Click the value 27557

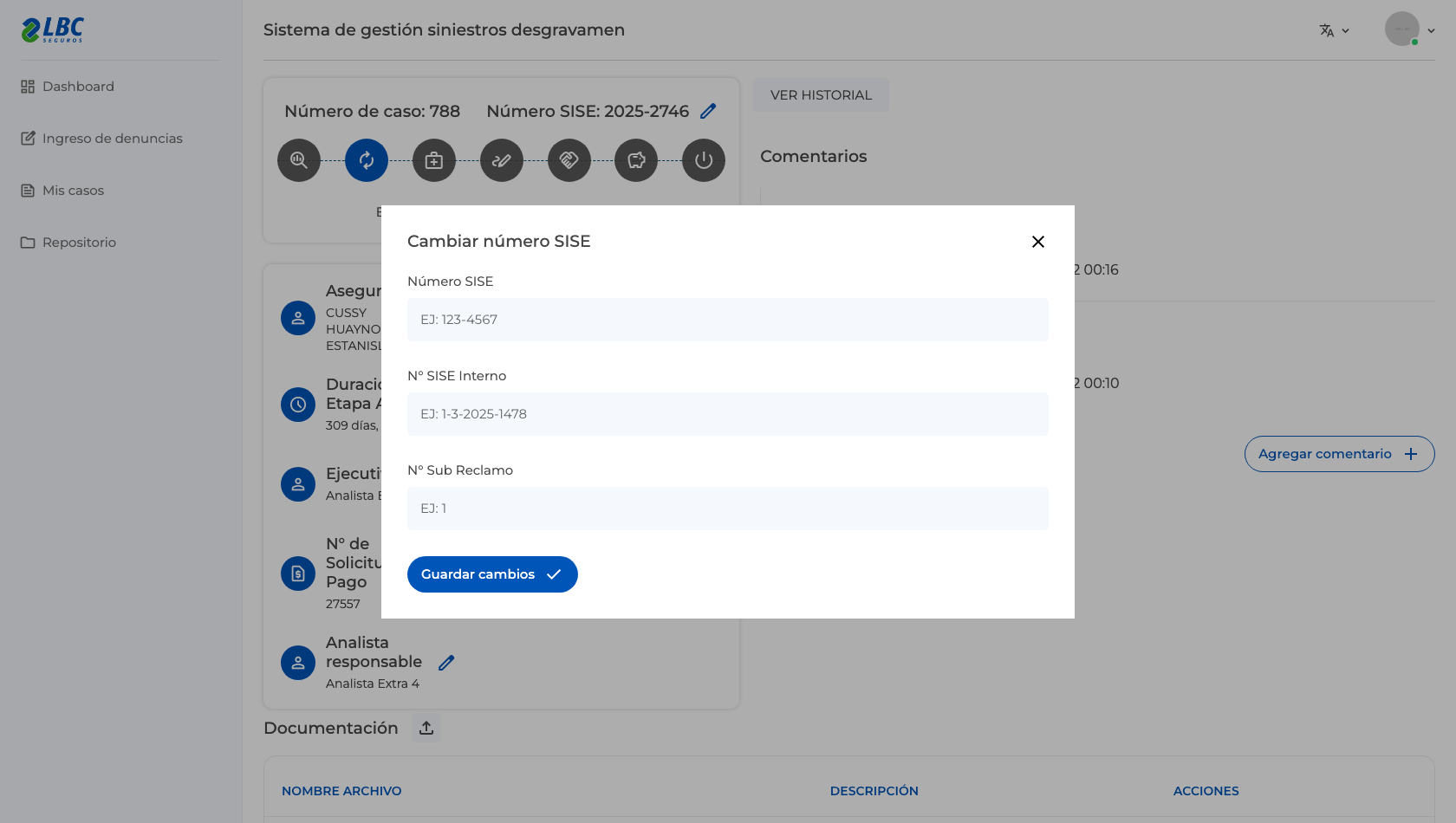[343, 604]
